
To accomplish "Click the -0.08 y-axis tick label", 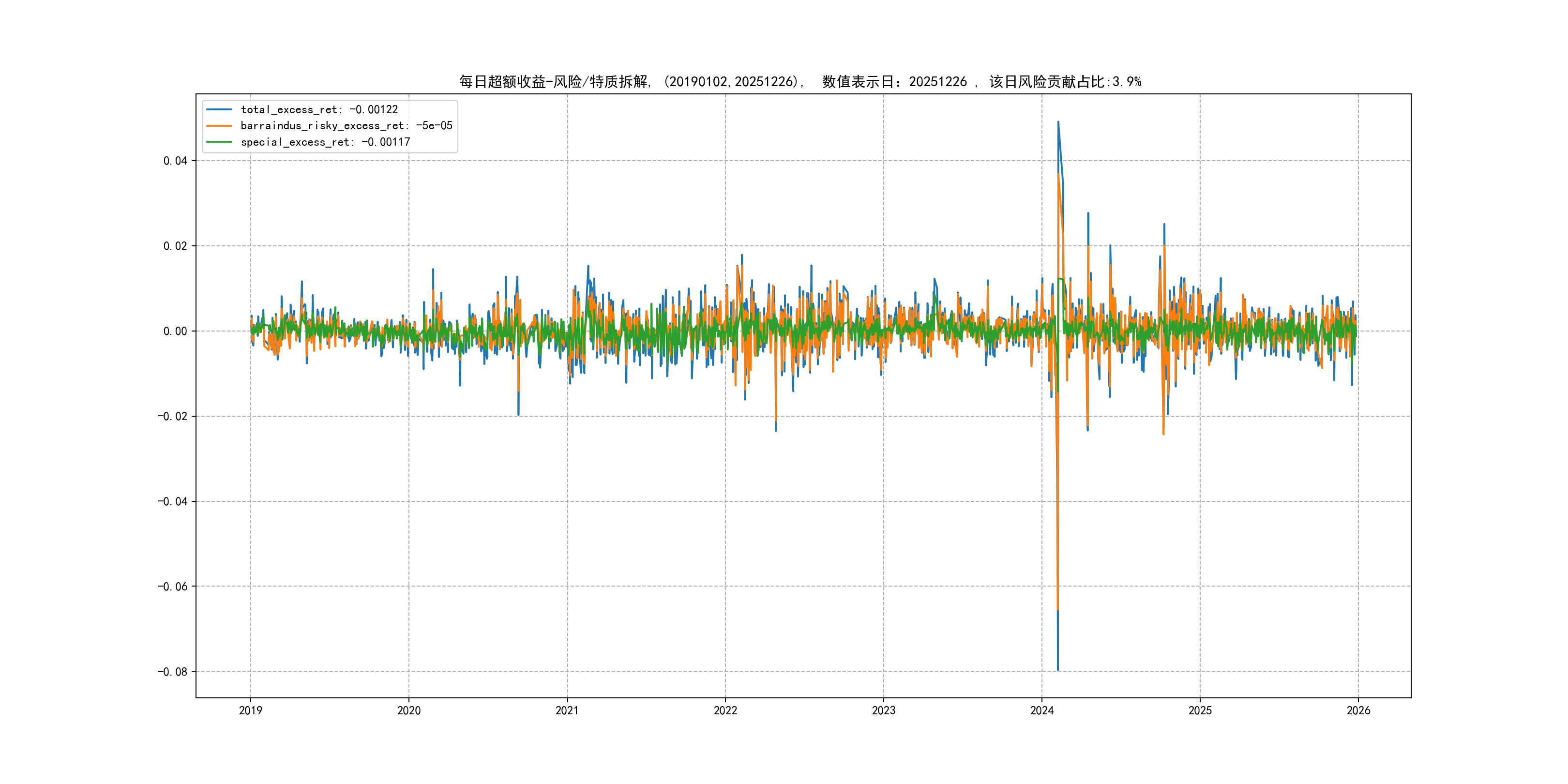I will tap(172, 671).
